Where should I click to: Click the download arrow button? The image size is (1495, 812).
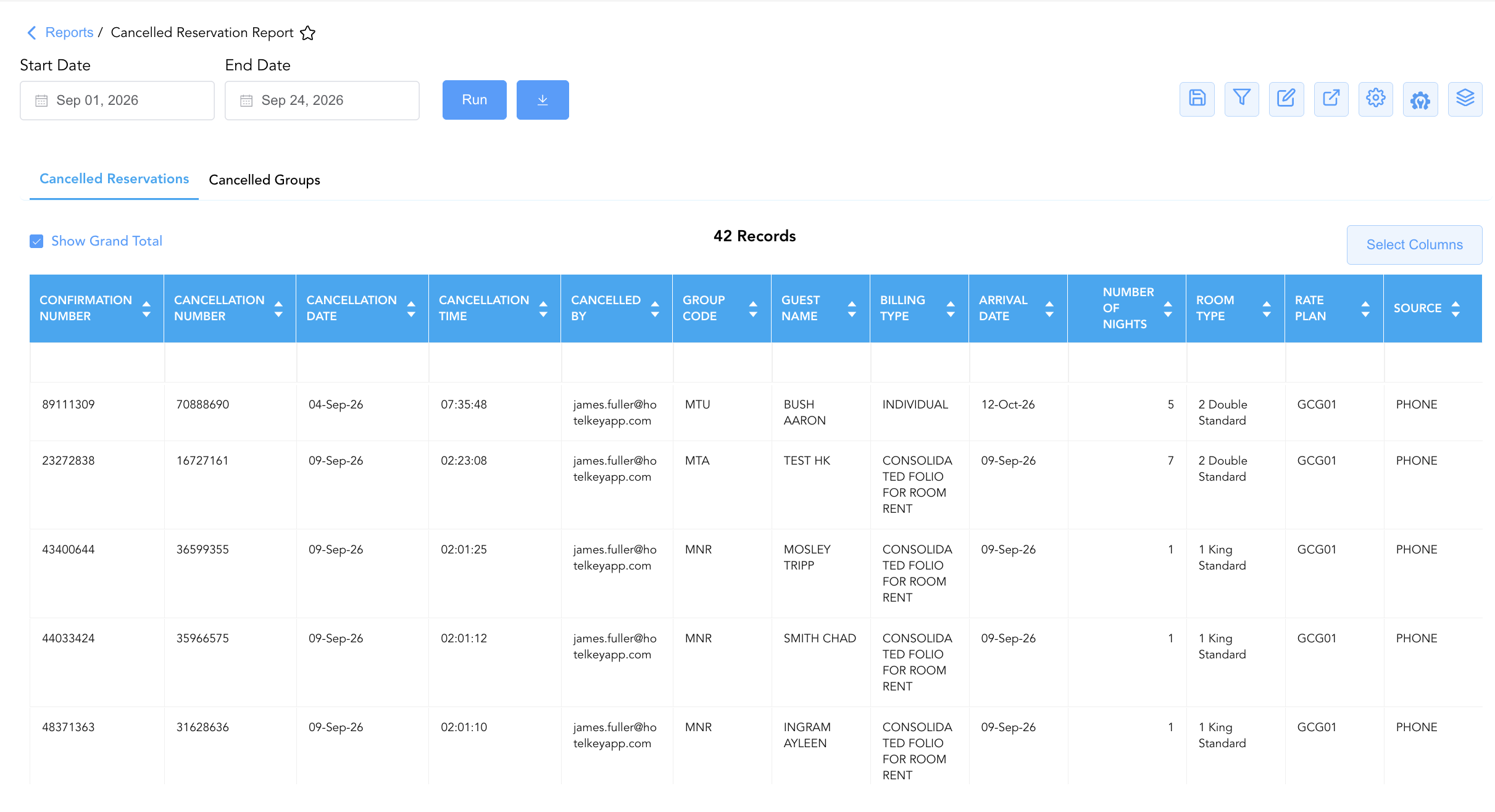(x=543, y=100)
